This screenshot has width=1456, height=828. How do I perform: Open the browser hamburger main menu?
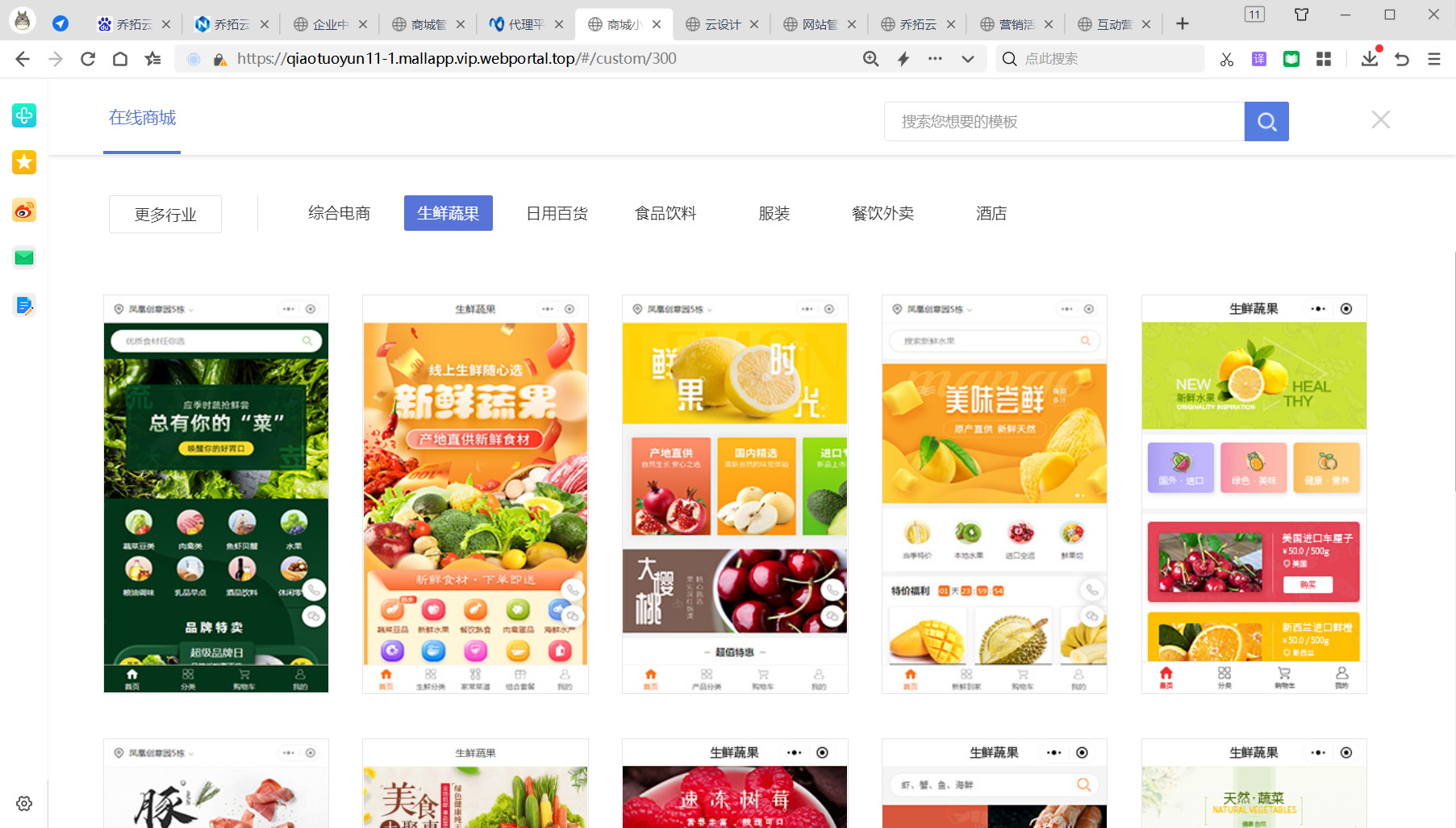(x=1433, y=59)
